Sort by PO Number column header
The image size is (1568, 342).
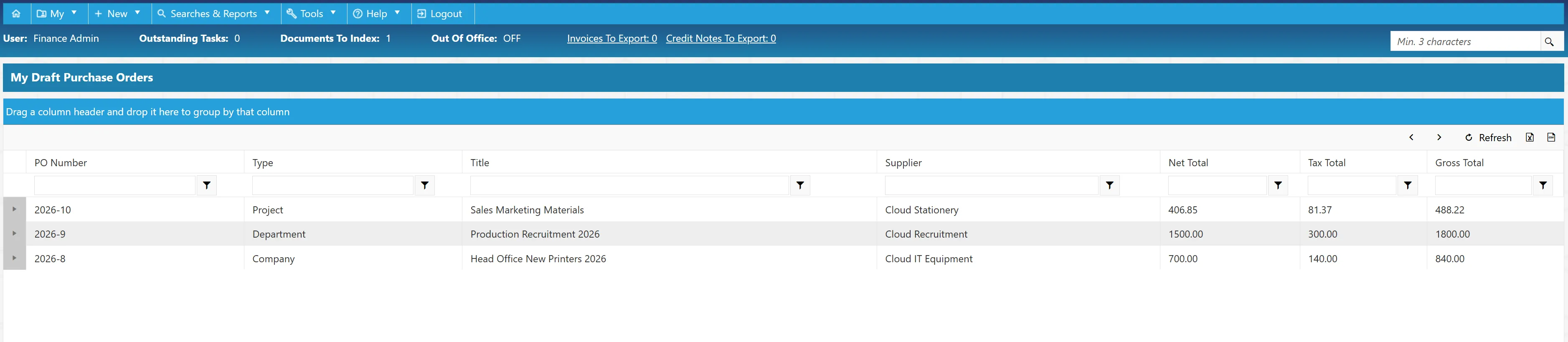(x=61, y=162)
